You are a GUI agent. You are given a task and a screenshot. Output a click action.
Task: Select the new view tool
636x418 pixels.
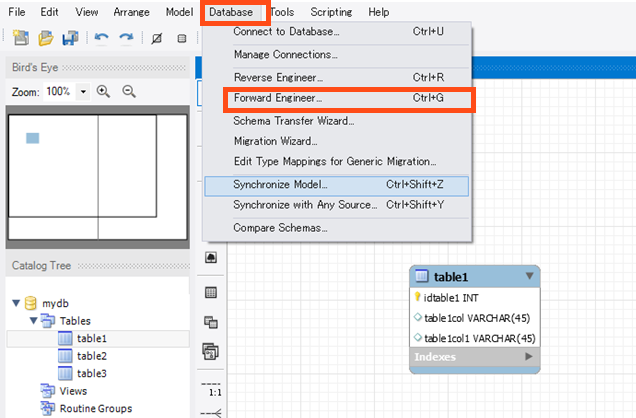[x=211, y=322]
